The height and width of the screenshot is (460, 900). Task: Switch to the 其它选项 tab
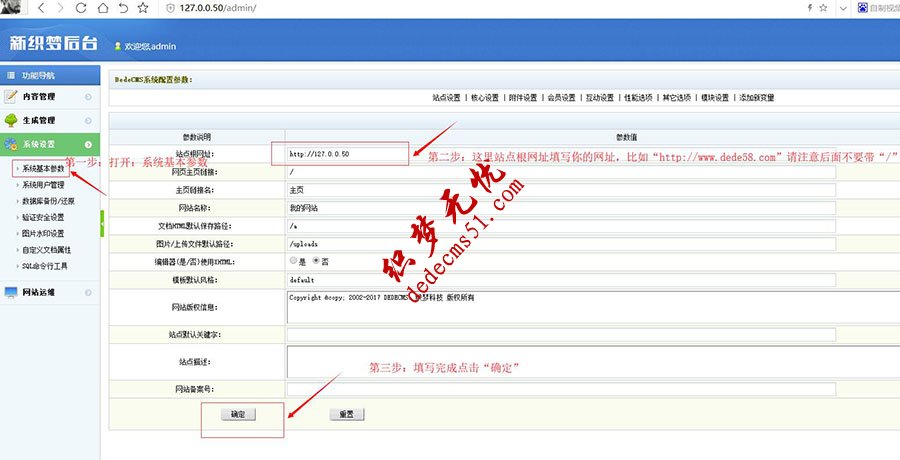click(x=677, y=98)
